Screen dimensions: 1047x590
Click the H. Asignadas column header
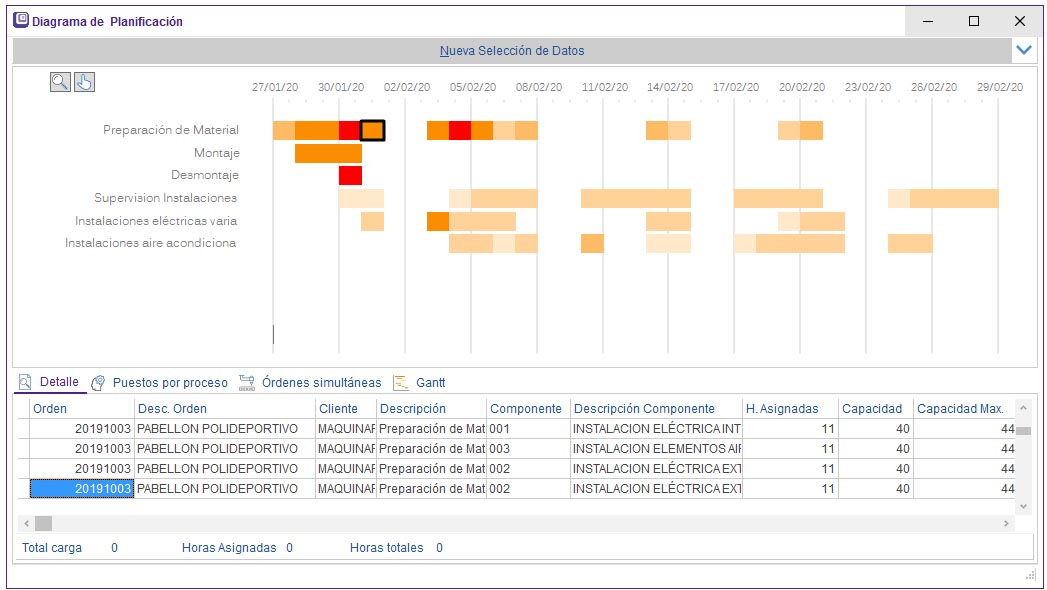click(x=782, y=409)
